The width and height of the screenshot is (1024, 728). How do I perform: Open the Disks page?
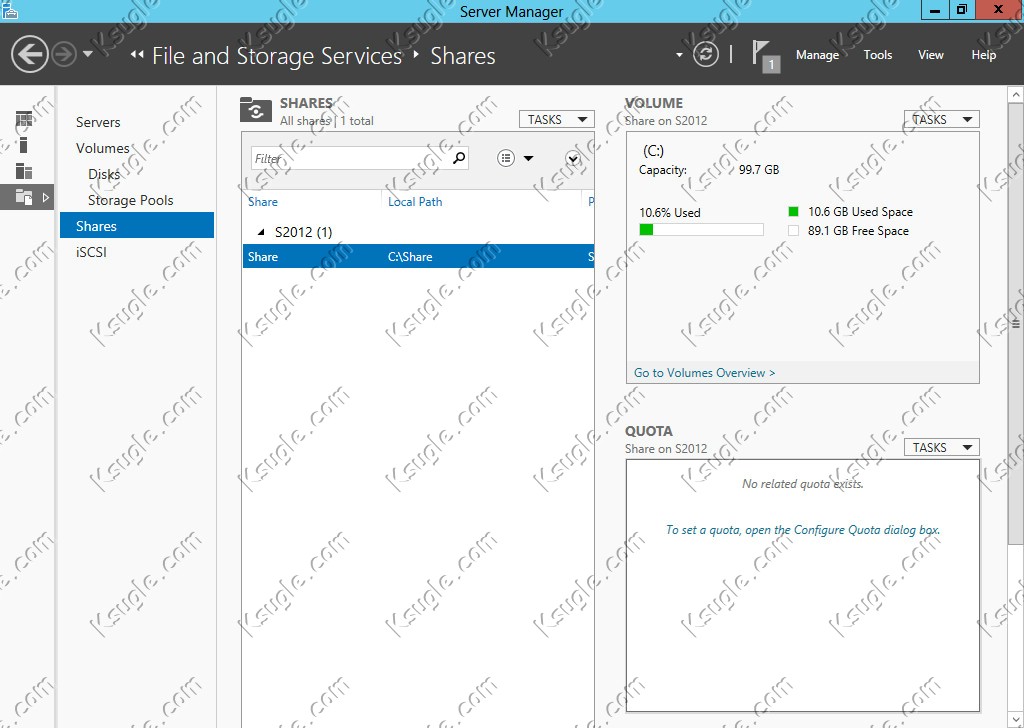104,174
